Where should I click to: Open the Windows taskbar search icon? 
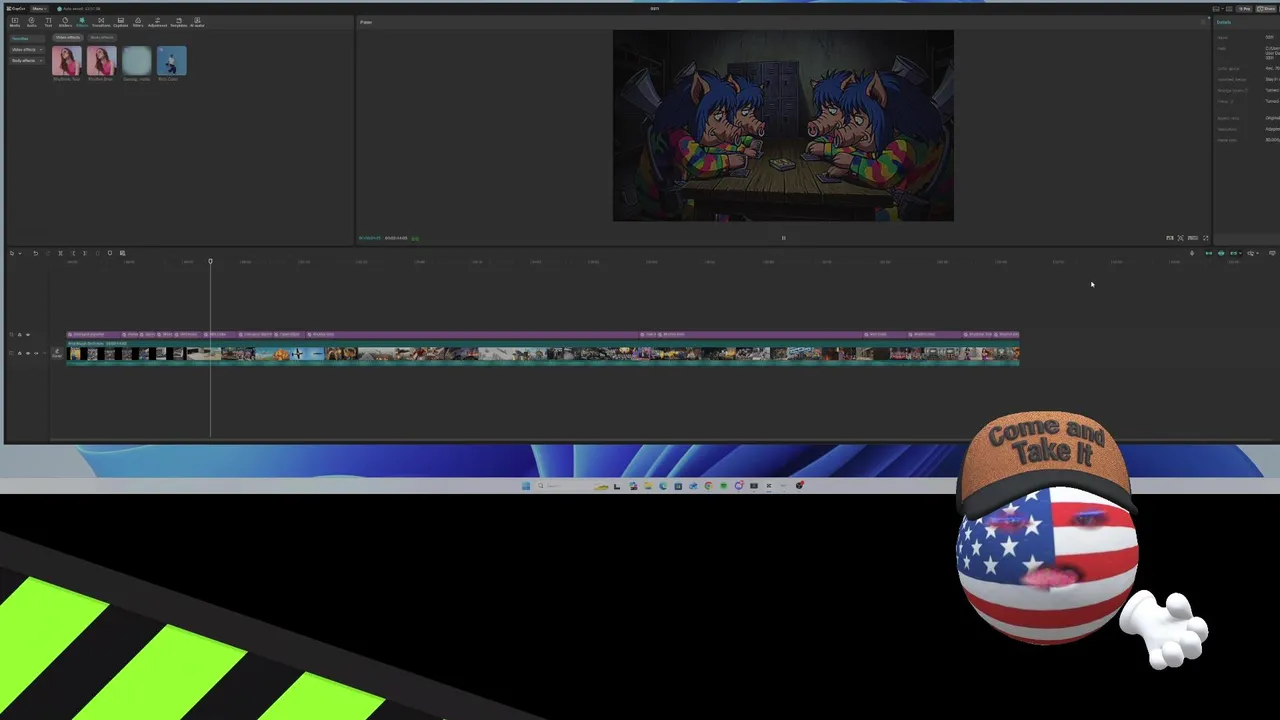tap(541, 486)
